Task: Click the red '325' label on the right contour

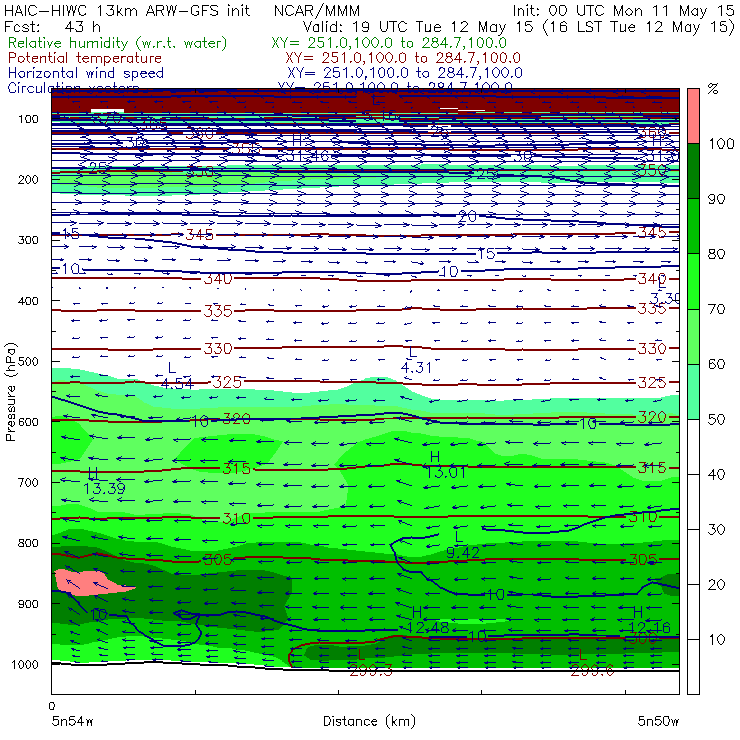Action: click(652, 382)
